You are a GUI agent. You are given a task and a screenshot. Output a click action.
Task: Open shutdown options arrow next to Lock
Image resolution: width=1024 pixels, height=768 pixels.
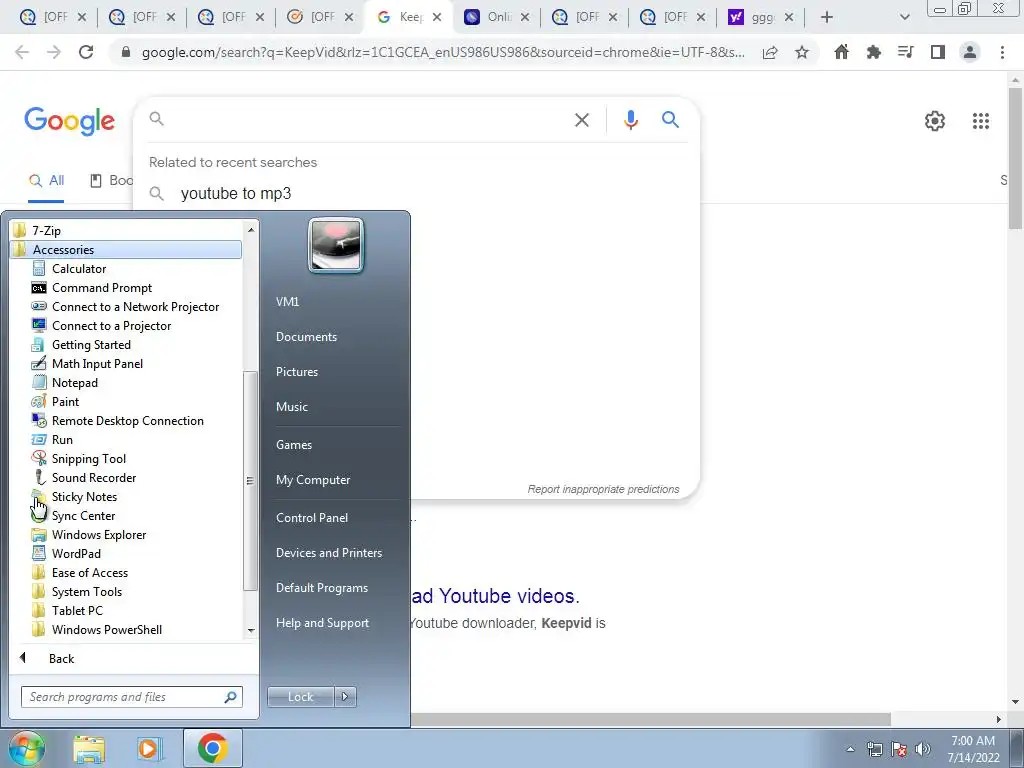(345, 697)
